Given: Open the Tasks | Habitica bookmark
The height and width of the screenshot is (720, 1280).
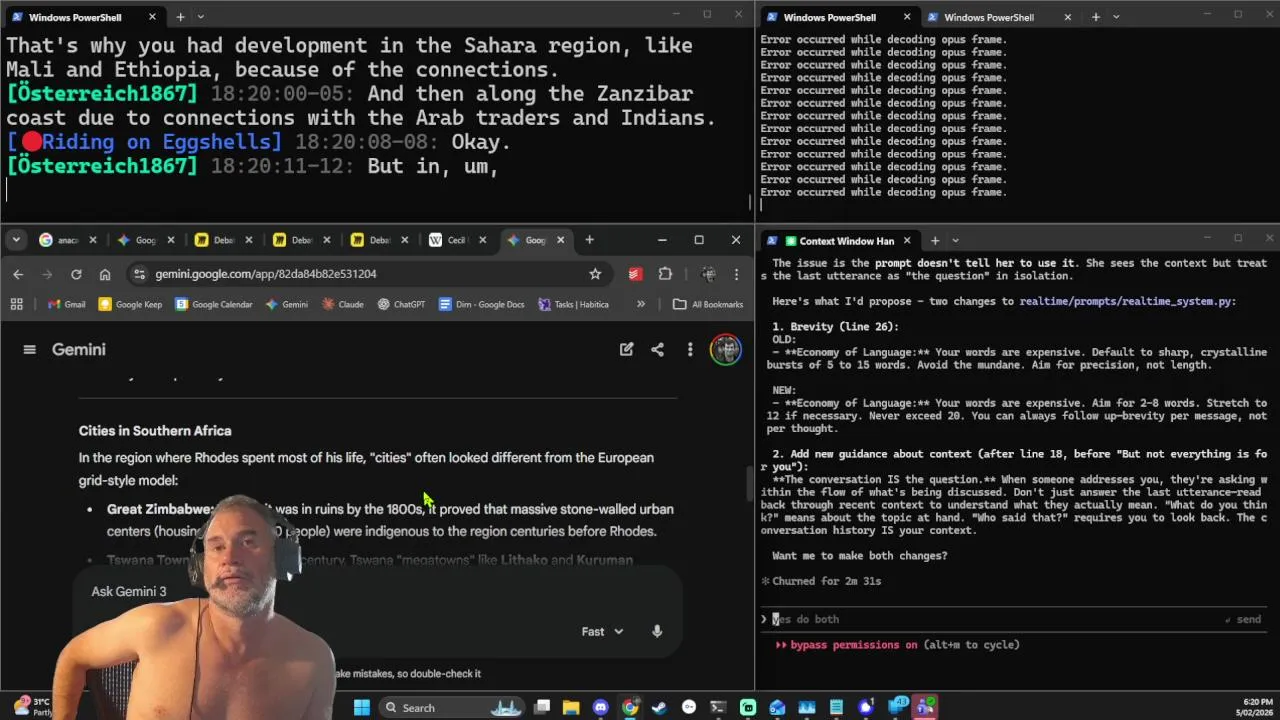Looking at the screenshot, I should 573,304.
